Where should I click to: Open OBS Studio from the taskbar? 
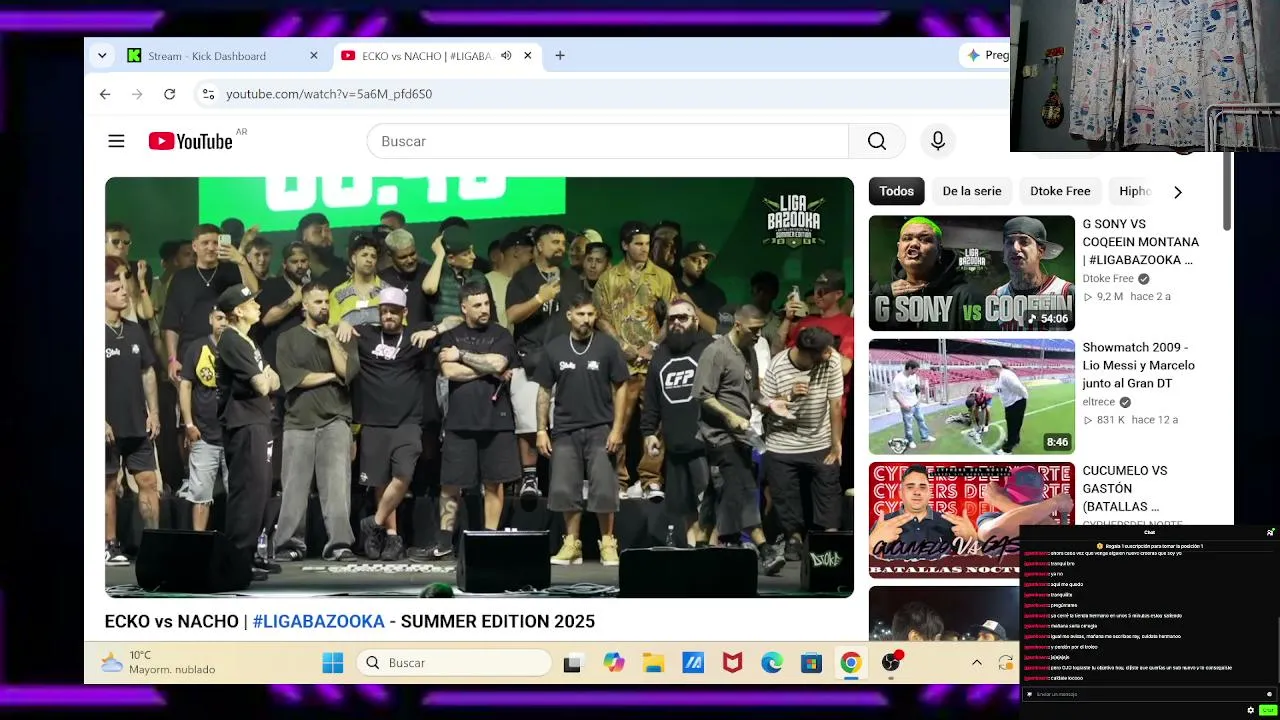tap(891, 662)
